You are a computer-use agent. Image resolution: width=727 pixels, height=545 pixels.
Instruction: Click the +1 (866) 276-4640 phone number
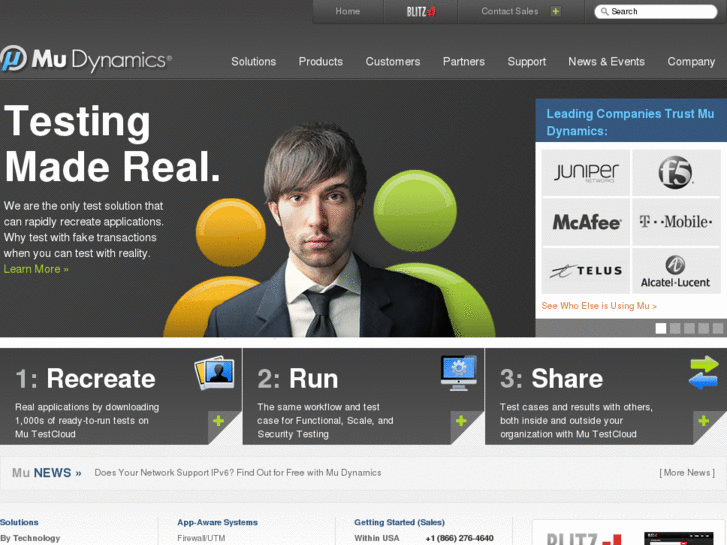[459, 538]
